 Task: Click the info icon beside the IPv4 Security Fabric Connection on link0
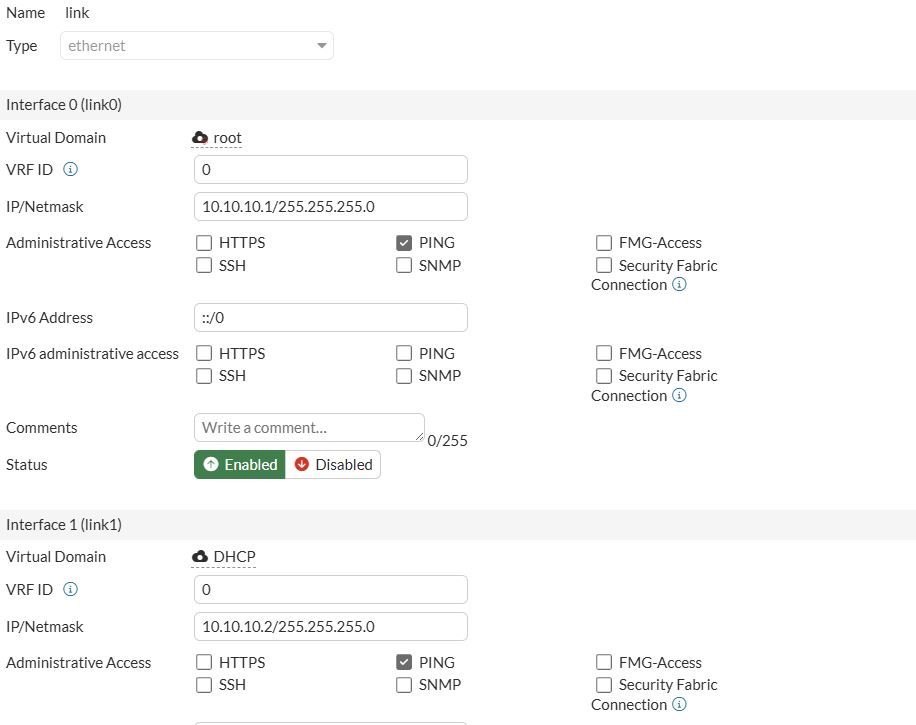(679, 285)
